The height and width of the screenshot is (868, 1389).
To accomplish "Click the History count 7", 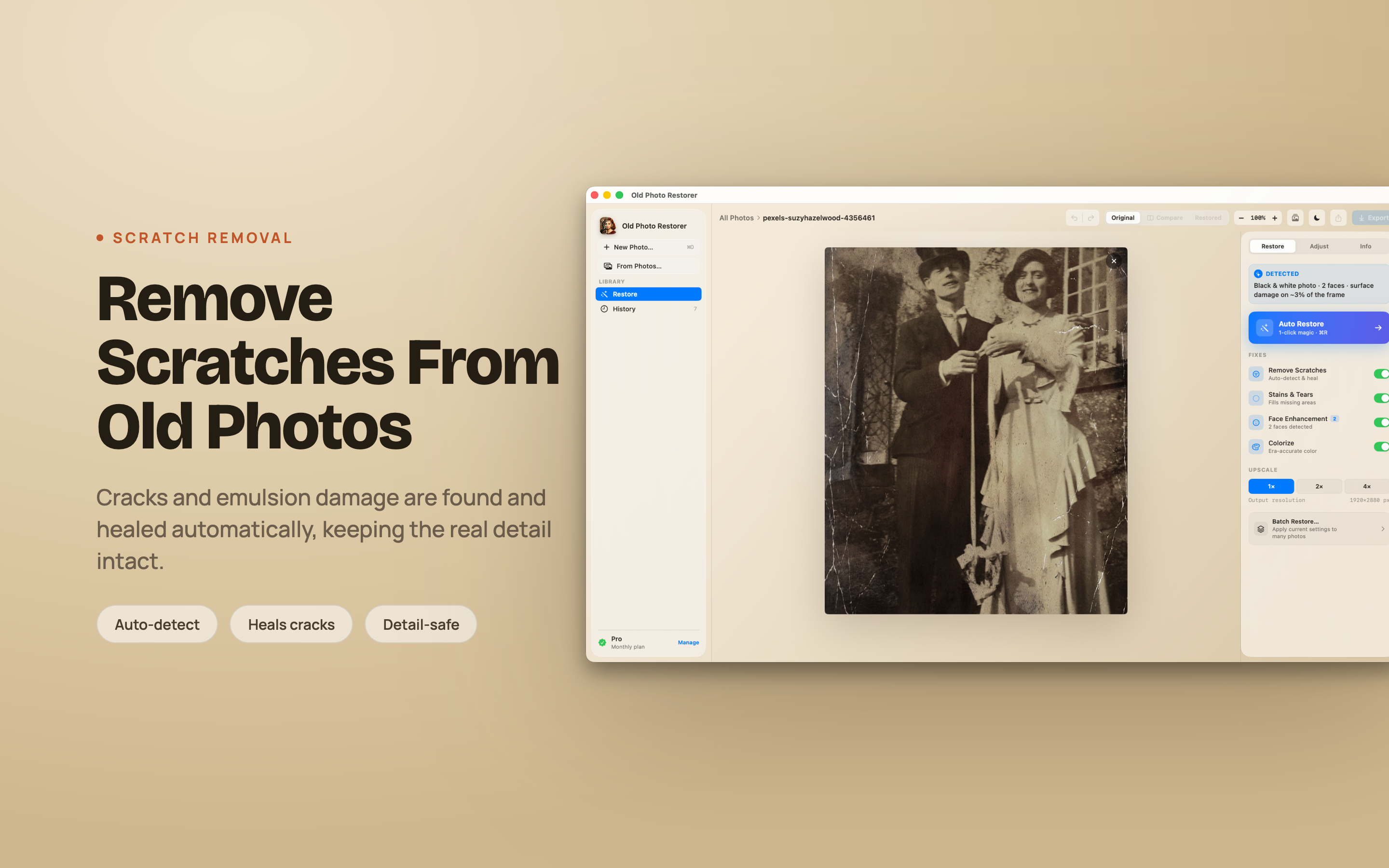I will (695, 309).
